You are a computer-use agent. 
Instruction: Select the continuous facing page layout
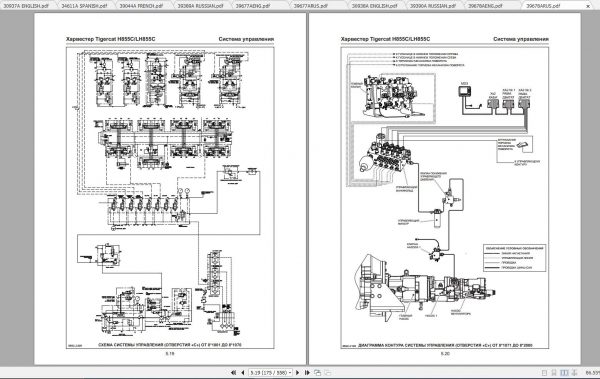[x=574, y=373]
